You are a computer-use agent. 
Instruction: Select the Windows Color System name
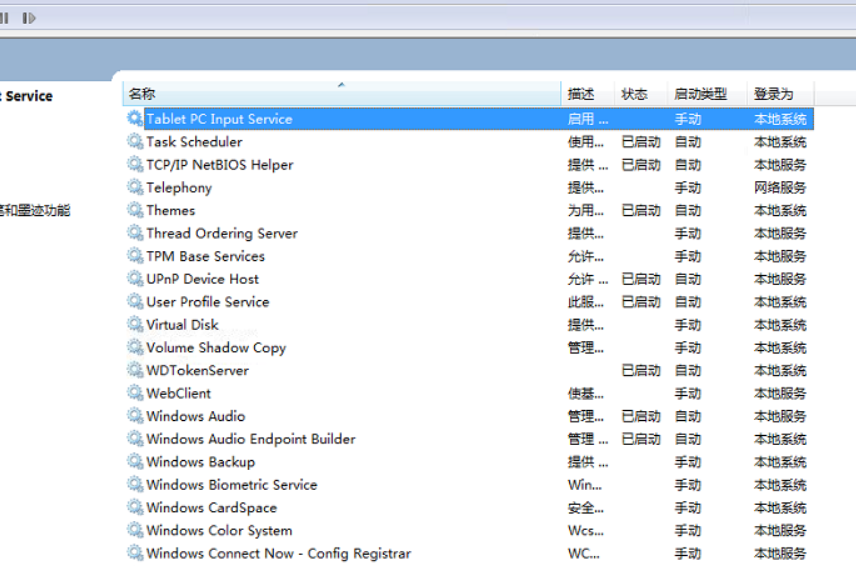pyautogui.click(x=219, y=531)
